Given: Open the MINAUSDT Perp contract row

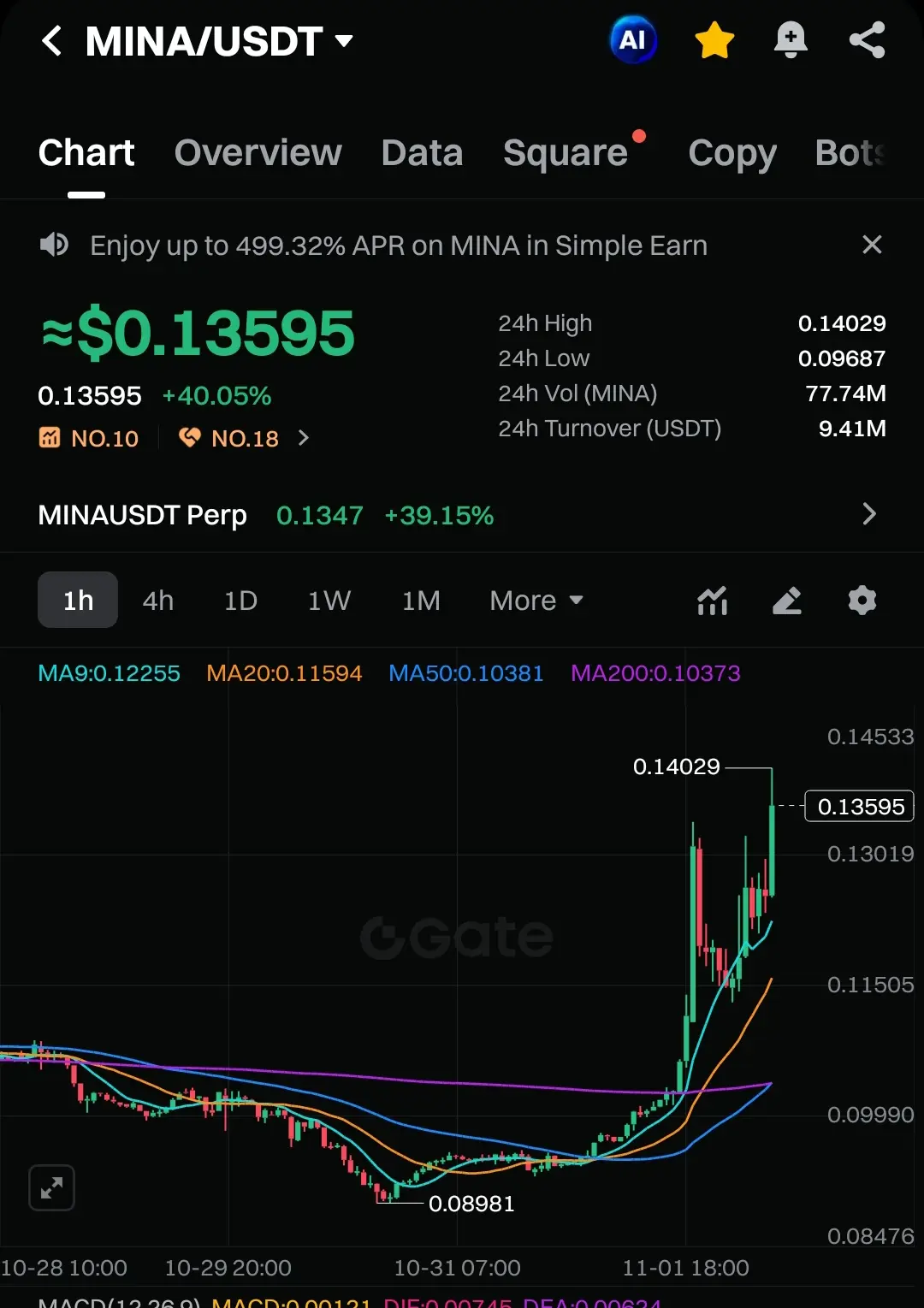Looking at the screenshot, I should tap(462, 515).
